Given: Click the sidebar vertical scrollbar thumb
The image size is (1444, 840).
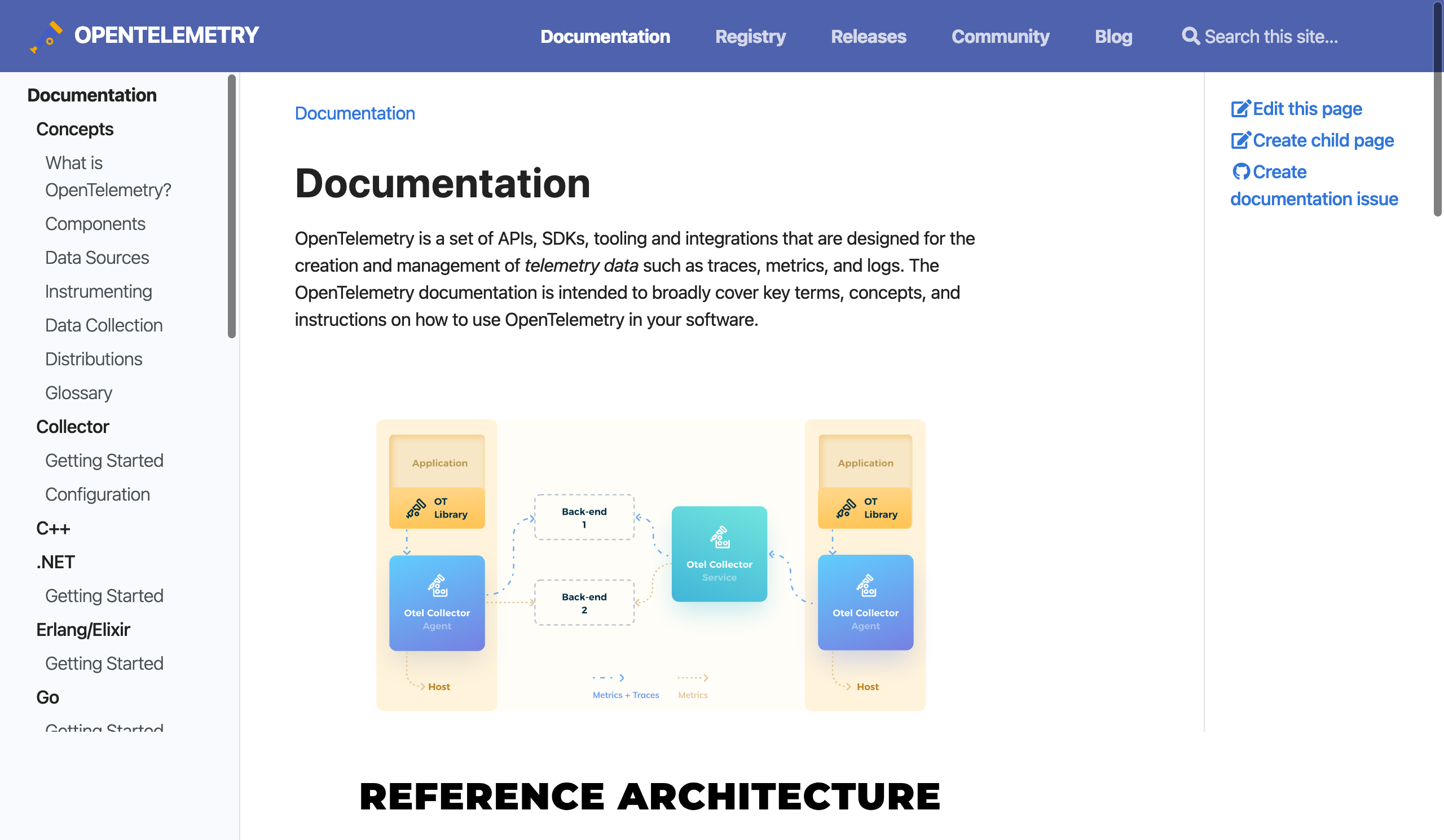Looking at the screenshot, I should [231, 206].
